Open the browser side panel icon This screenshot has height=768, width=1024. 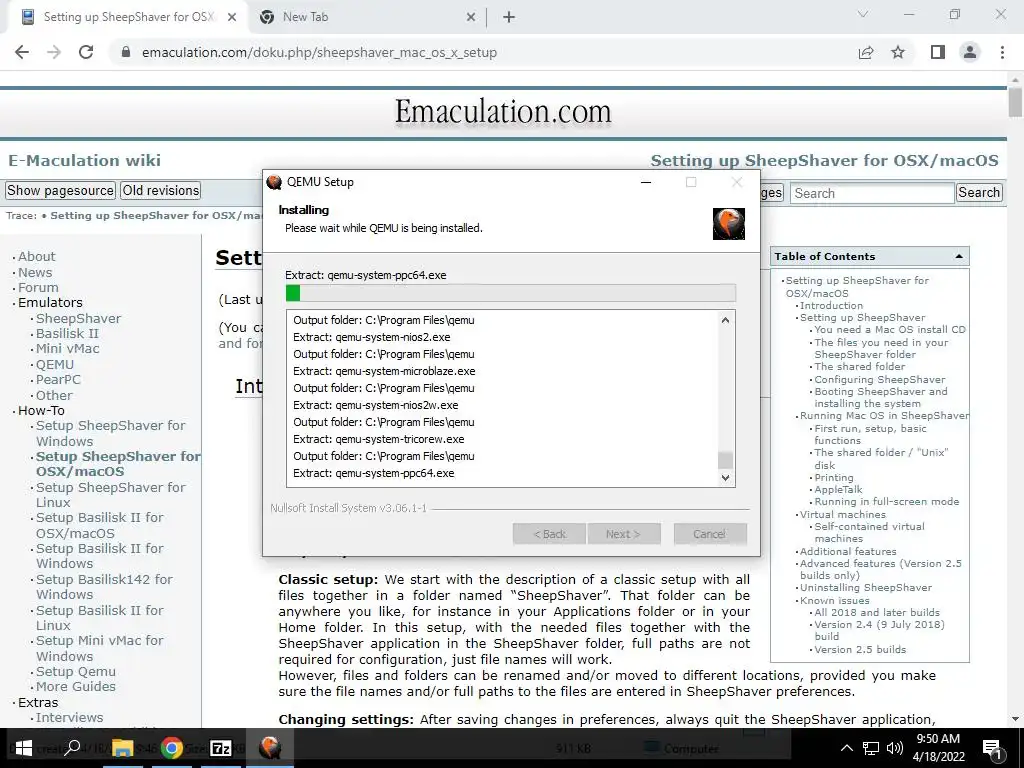(x=938, y=52)
